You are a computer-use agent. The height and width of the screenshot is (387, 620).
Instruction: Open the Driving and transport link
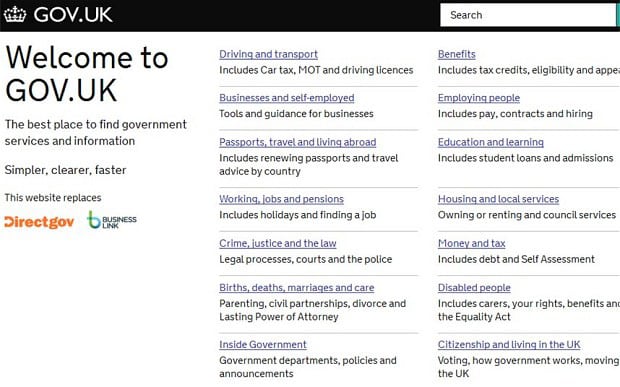(x=268, y=54)
